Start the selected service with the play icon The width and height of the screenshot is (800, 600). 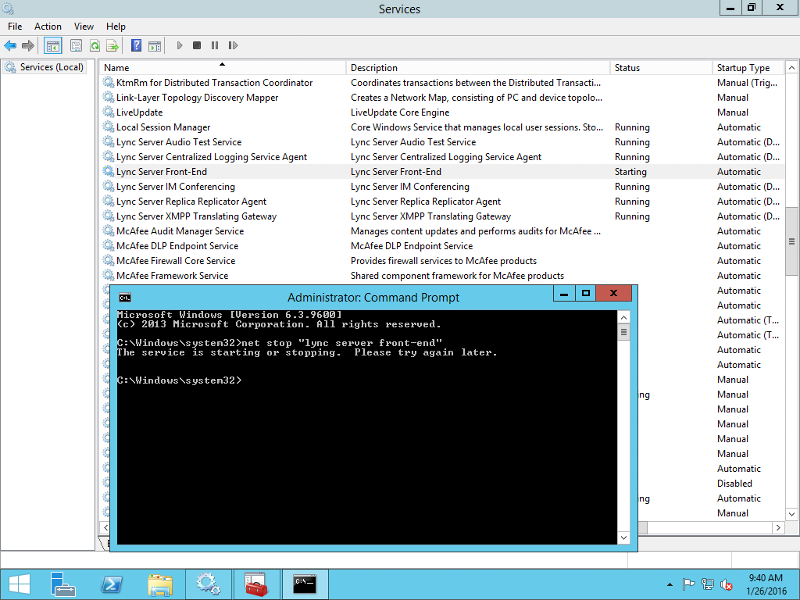point(180,45)
